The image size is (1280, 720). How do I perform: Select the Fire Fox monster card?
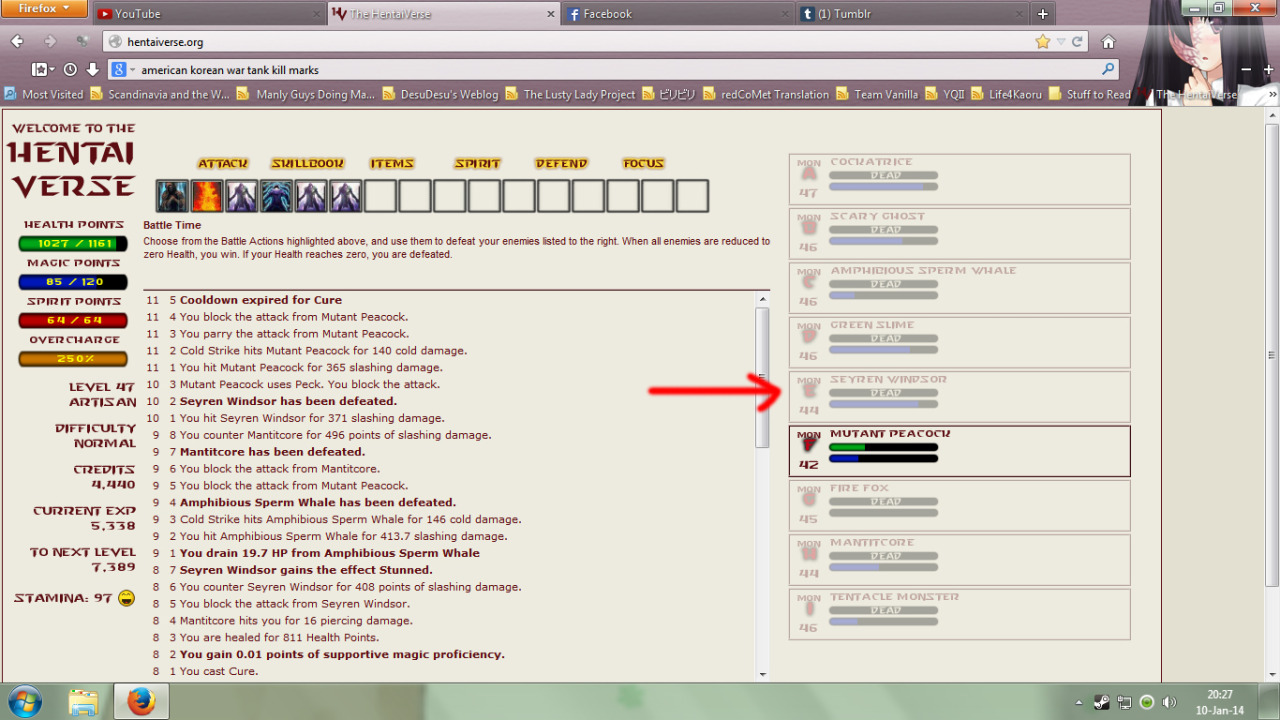click(x=960, y=505)
